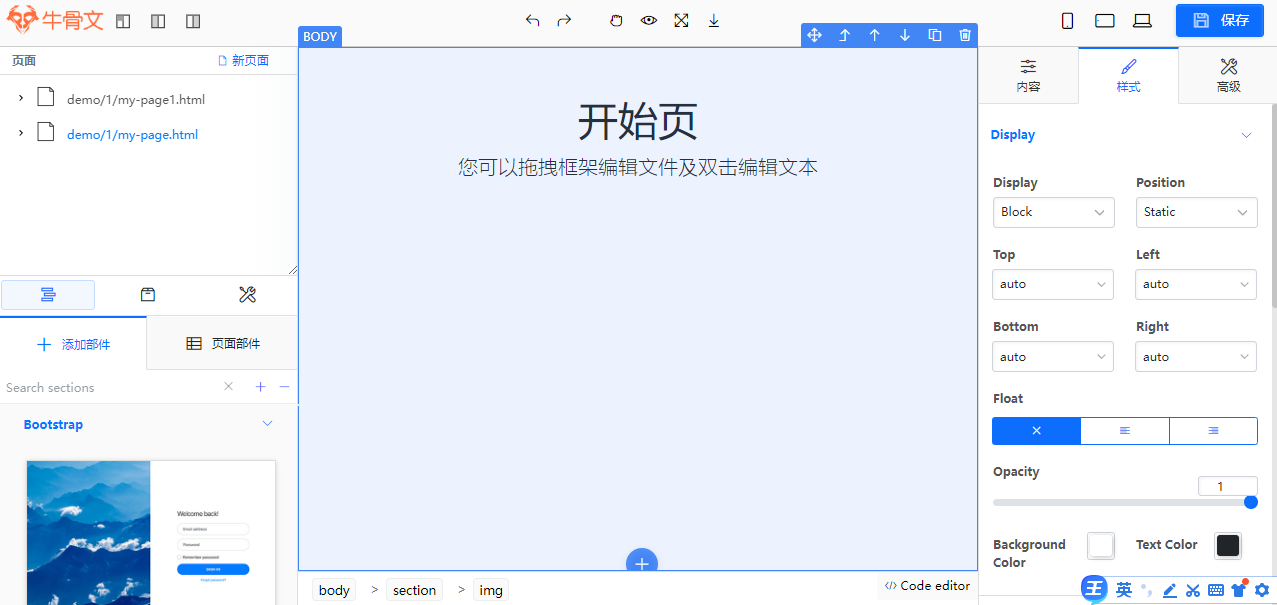Open the 内容 tab
Image resolution: width=1277 pixels, height=605 pixels.
coord(1028,76)
